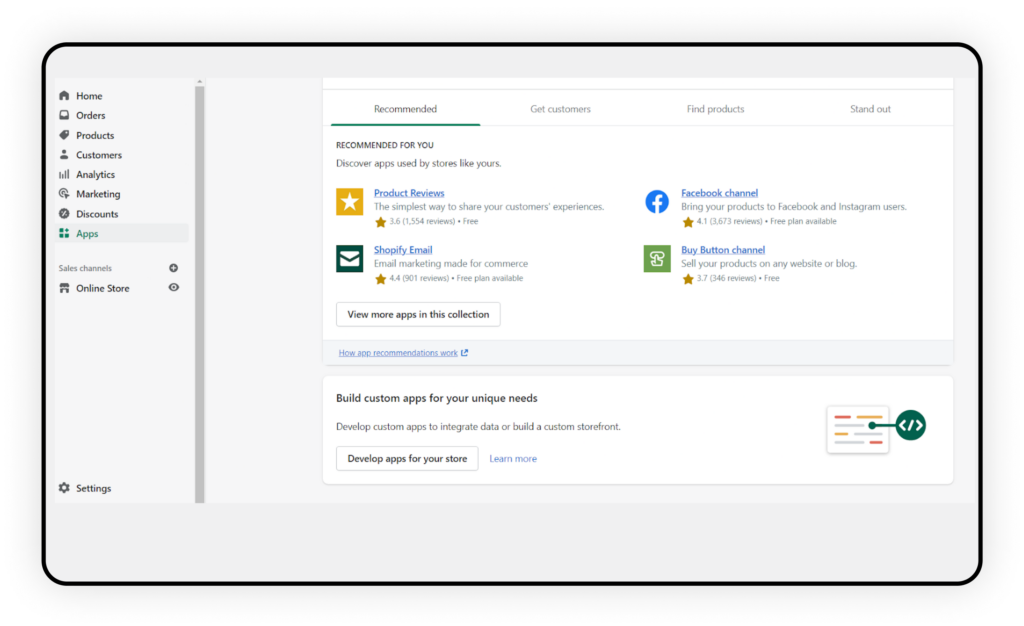Click the Discounts percent badge icon

tap(64, 213)
